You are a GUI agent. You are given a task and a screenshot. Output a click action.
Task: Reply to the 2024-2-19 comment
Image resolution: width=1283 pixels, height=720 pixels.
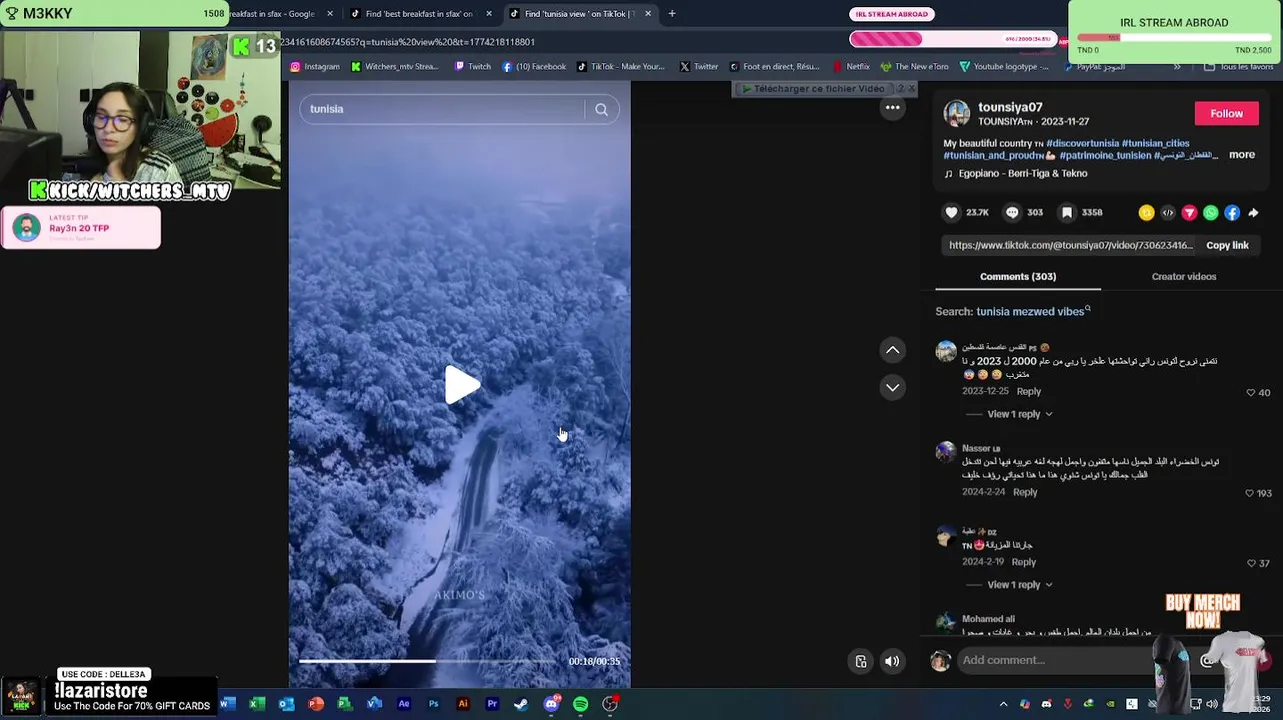[1023, 562]
